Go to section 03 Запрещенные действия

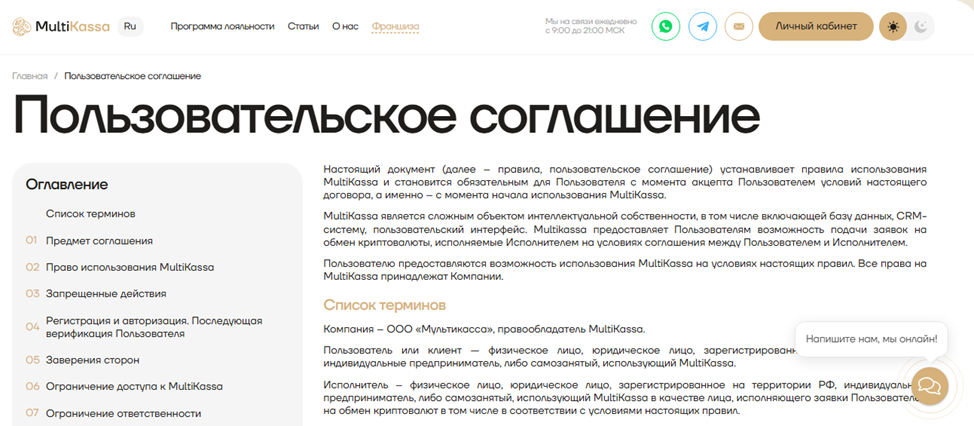pyautogui.click(x=106, y=294)
